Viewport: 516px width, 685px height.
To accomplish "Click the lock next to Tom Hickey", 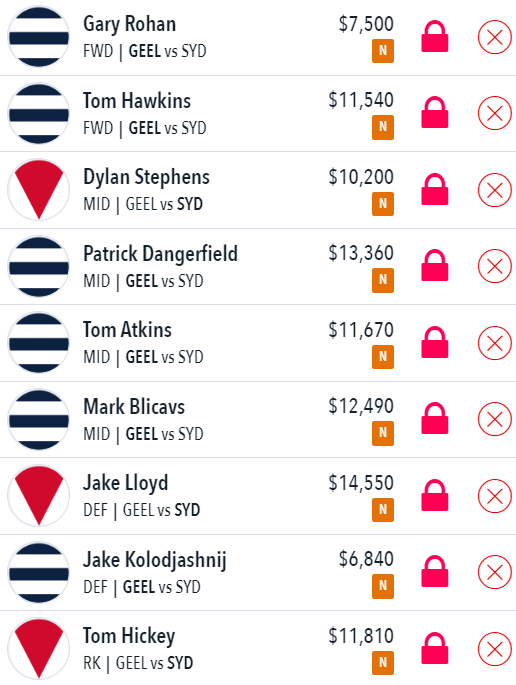I will 435,648.
